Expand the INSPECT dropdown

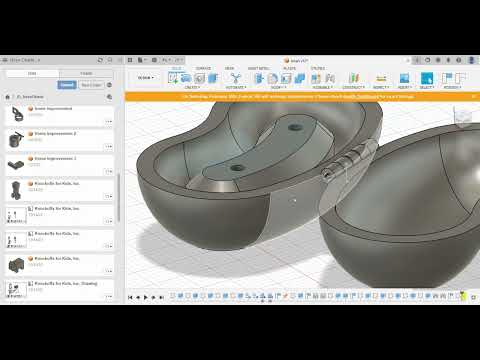(x=381, y=87)
